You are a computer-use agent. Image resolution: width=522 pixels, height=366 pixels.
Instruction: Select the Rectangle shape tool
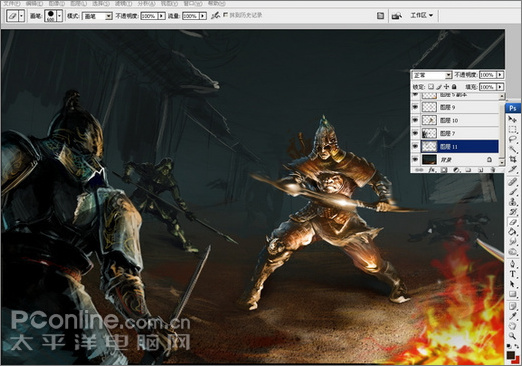point(512,294)
